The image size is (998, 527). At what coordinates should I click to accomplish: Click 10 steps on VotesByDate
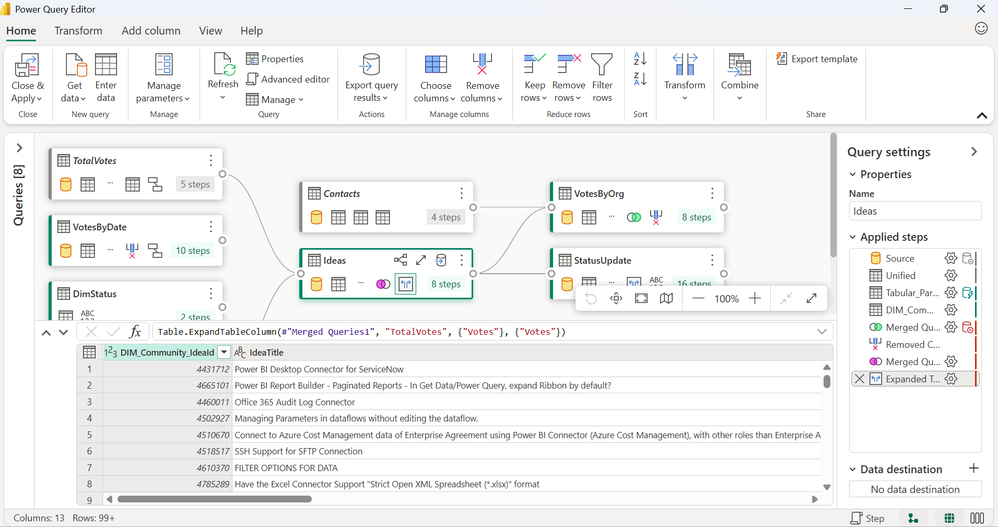[x=193, y=251]
